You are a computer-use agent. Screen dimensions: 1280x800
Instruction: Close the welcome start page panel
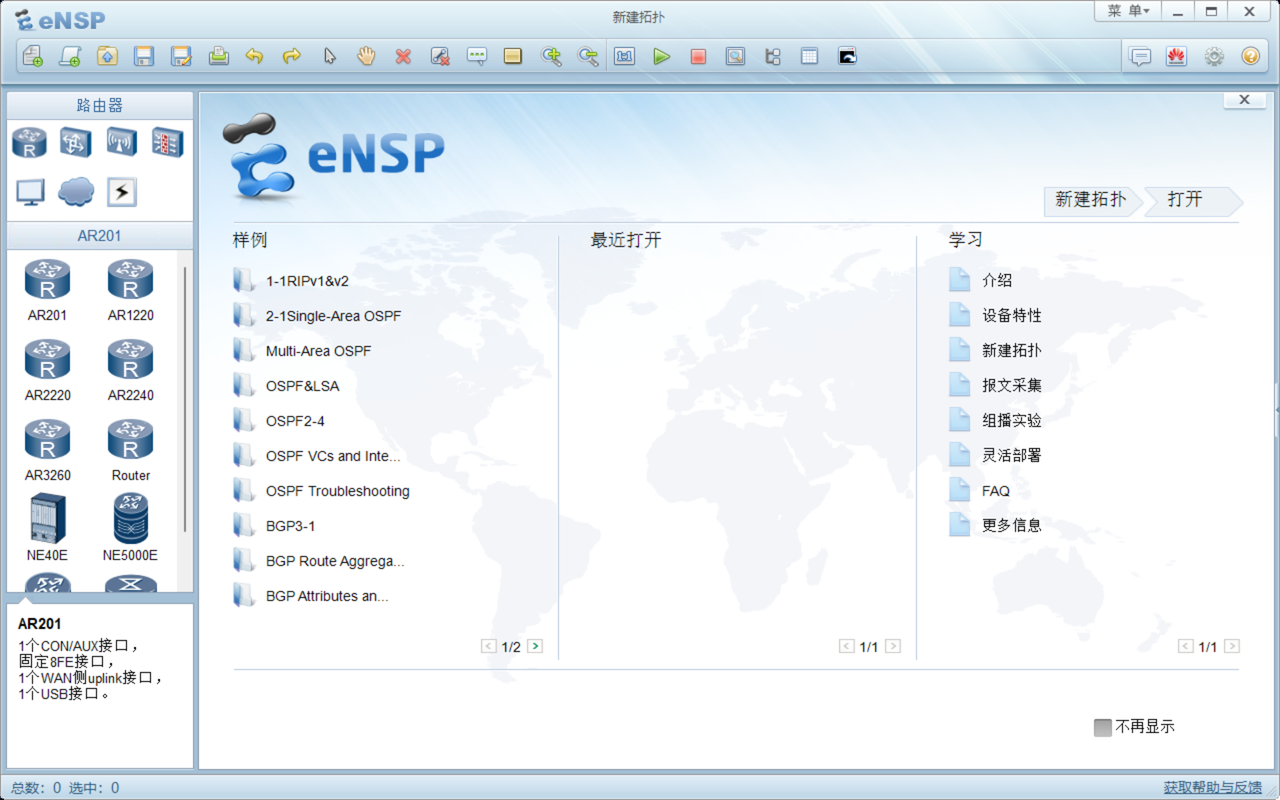coord(1245,100)
